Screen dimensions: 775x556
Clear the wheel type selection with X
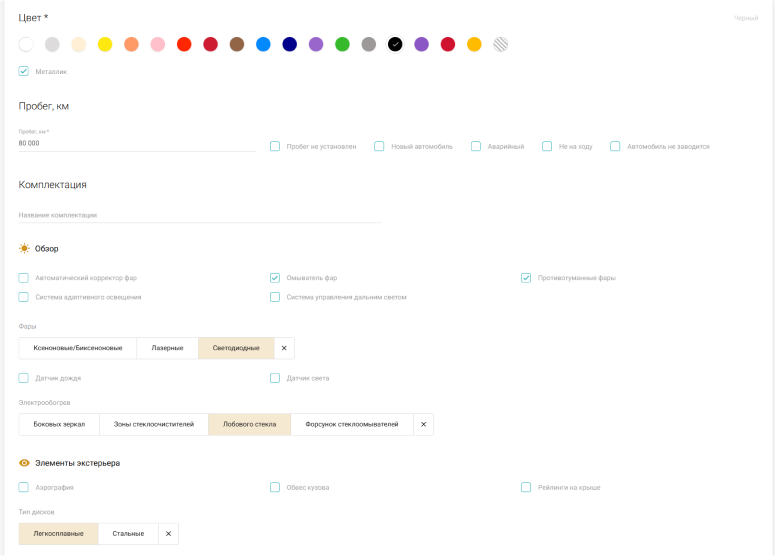168,534
